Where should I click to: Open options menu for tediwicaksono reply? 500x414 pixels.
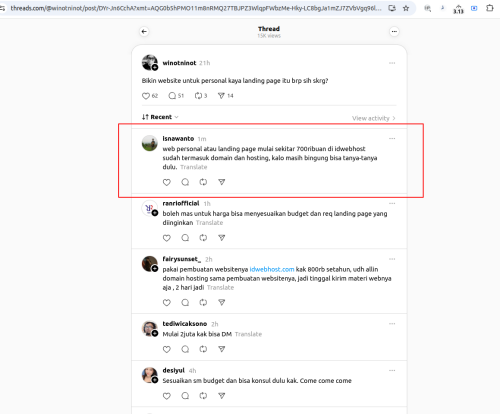tap(392, 324)
